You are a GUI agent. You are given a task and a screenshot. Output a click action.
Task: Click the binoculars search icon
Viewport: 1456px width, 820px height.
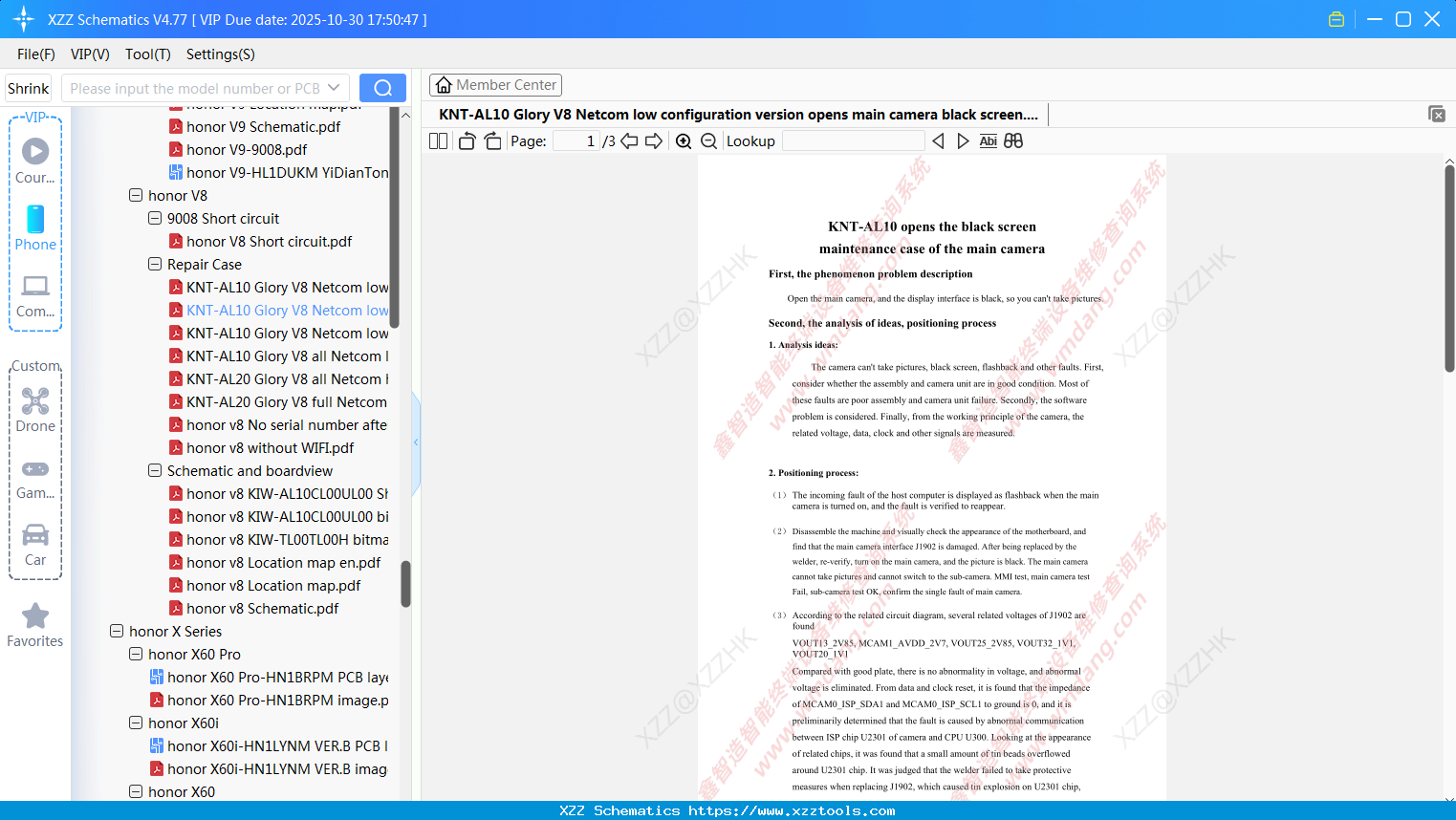point(1013,141)
